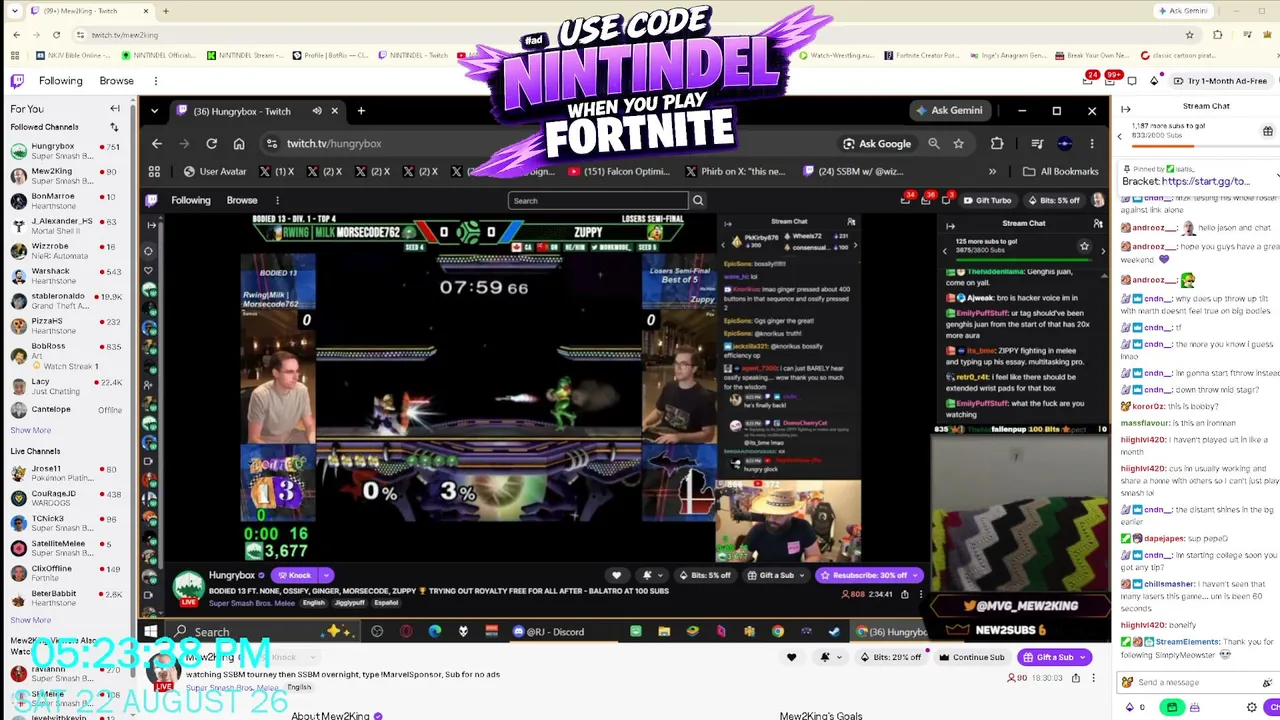Screen dimensions: 1280x720
Task: Go home in the Hungrybox browser
Action: click(x=239, y=143)
